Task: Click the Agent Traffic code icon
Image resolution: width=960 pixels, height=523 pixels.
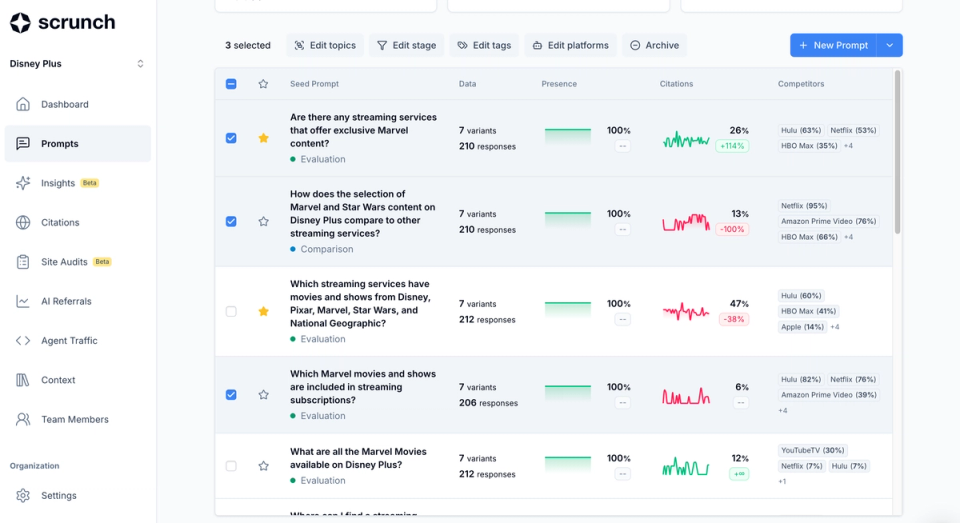Action: (23, 340)
